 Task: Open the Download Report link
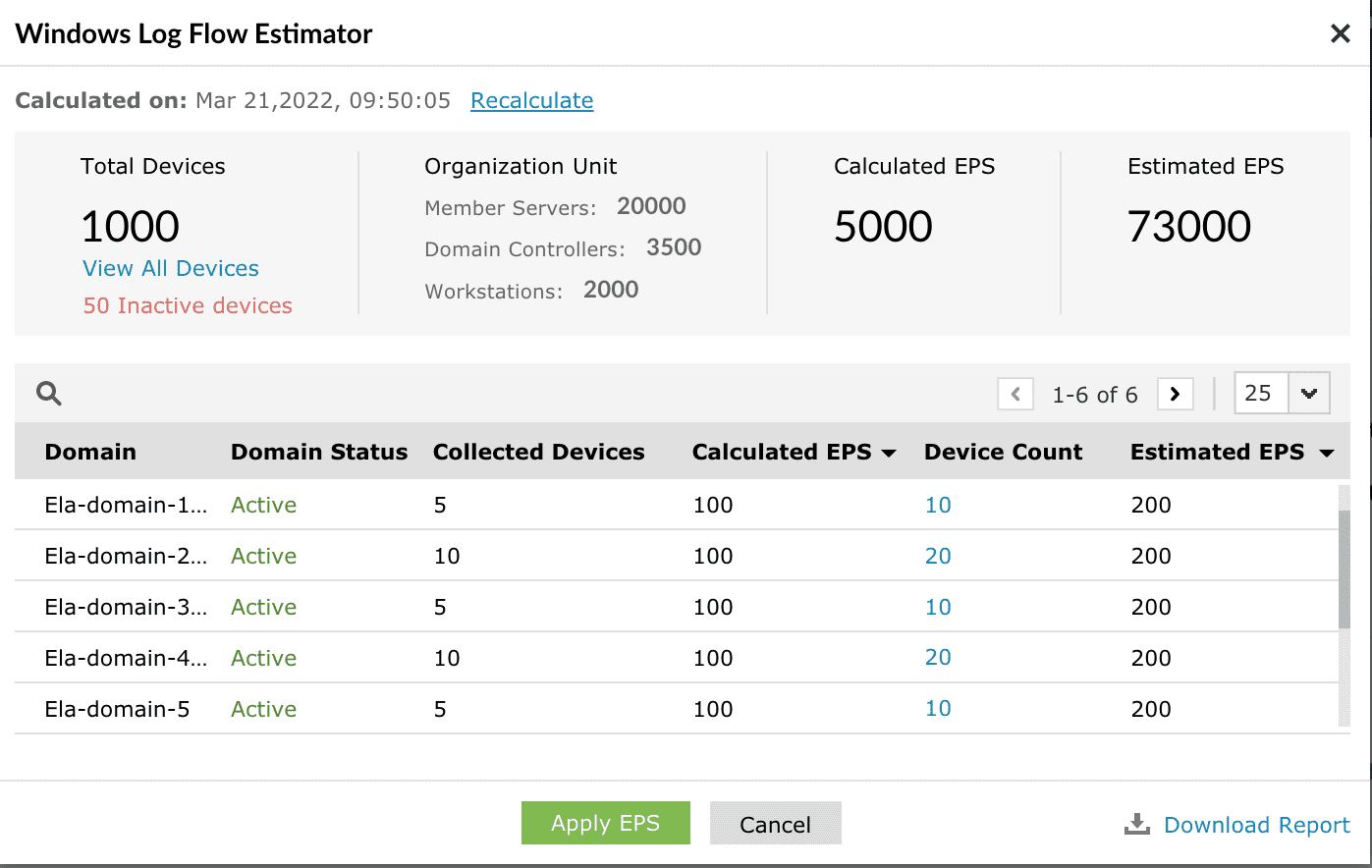pos(1256,825)
